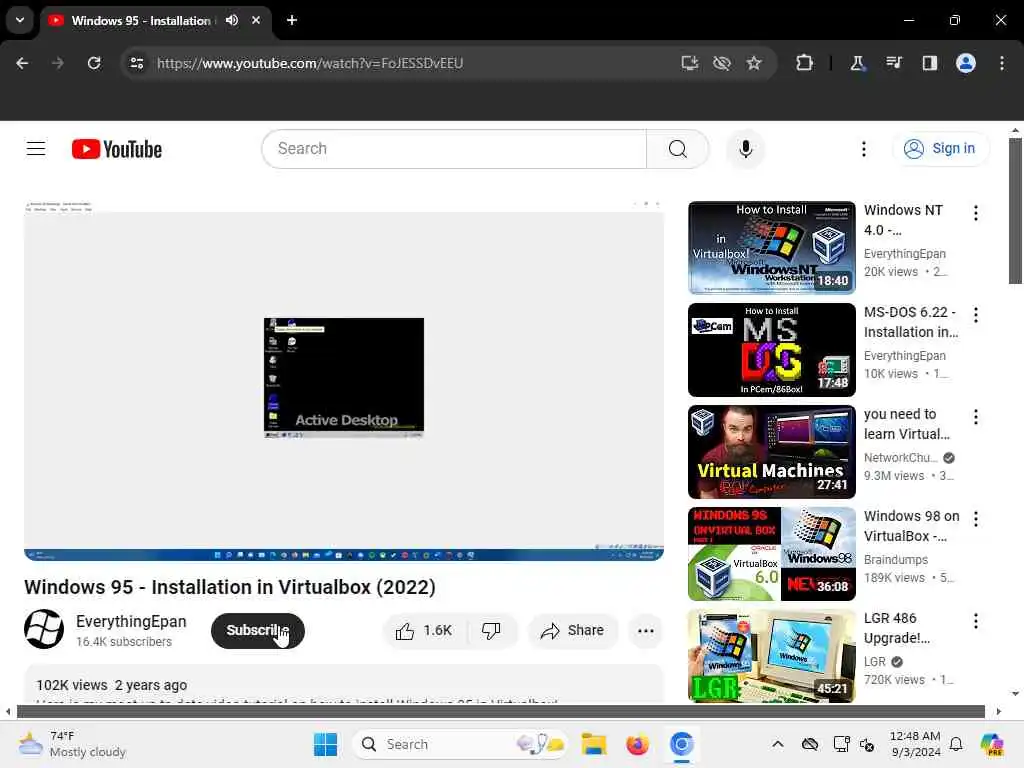Open the LGR 486 Upgrade thumbnail

(x=771, y=656)
